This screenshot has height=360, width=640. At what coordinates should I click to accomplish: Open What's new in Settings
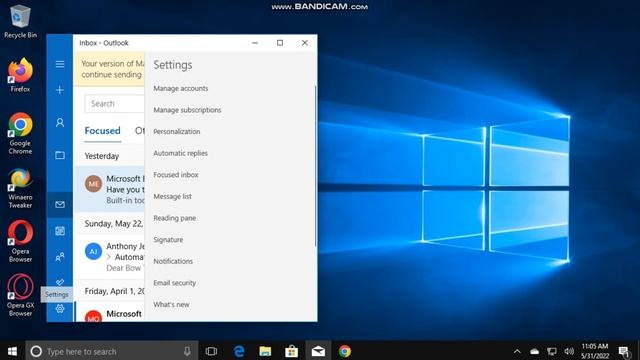(x=171, y=304)
